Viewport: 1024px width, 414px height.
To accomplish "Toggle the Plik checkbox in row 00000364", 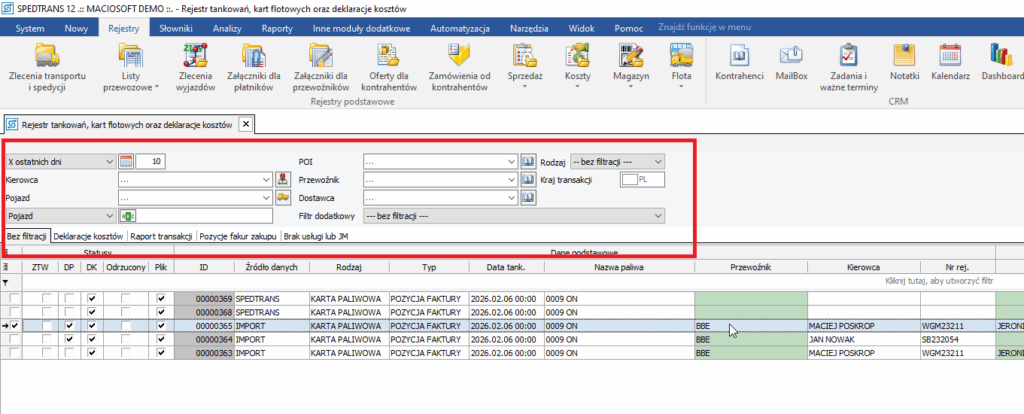I will pos(161,340).
